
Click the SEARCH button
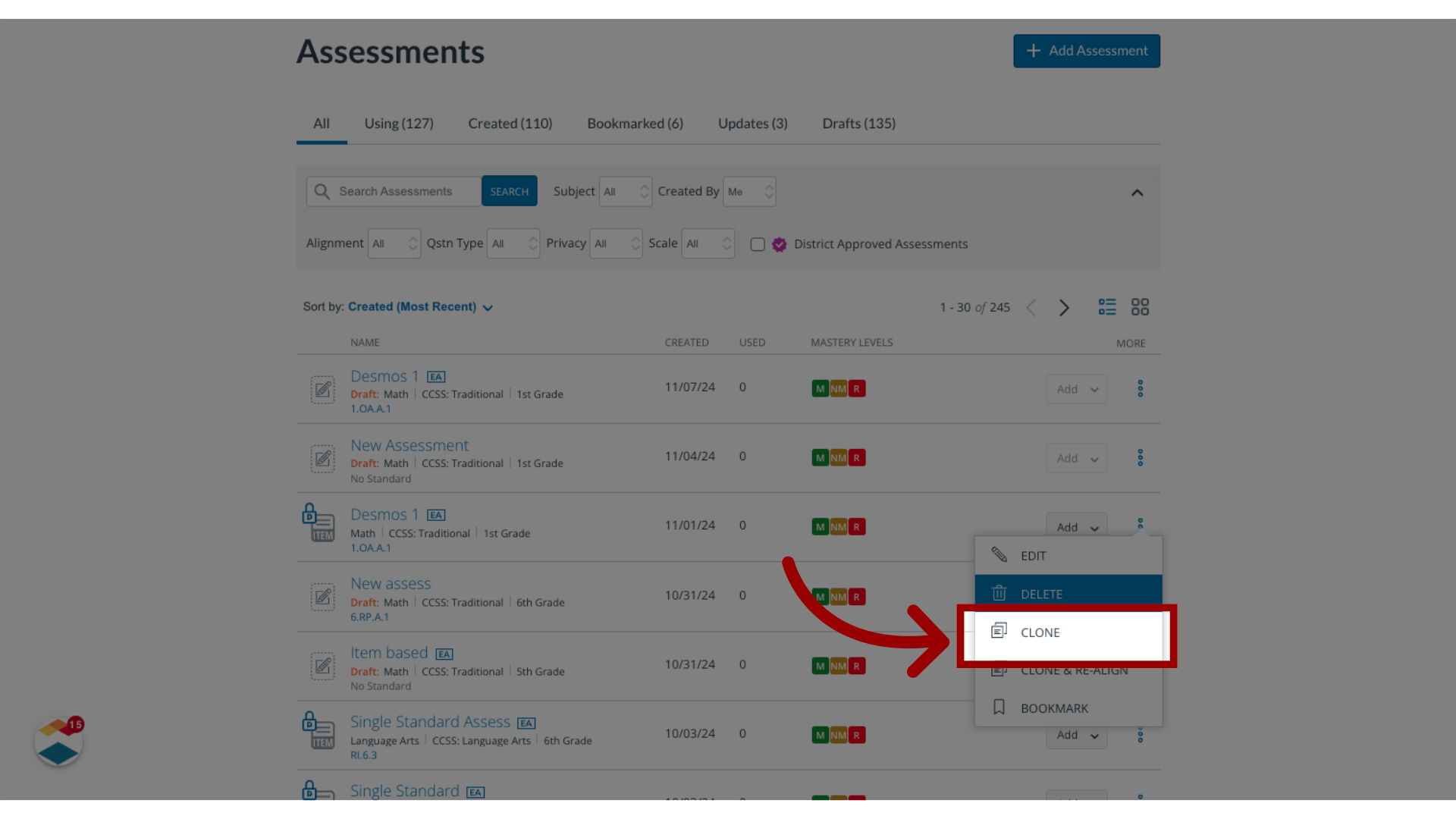[x=510, y=191]
